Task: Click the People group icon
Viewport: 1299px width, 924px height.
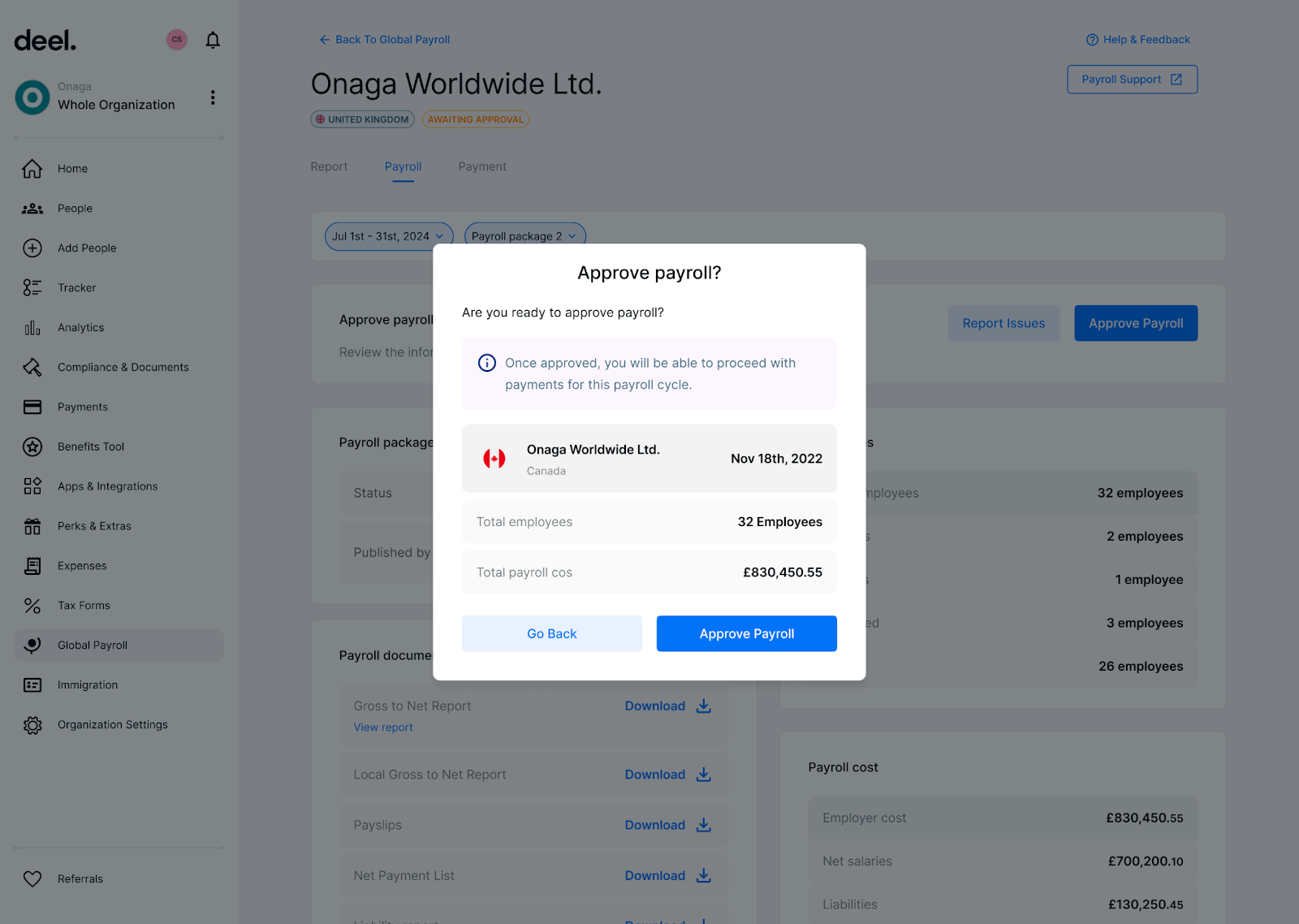Action: (32, 209)
